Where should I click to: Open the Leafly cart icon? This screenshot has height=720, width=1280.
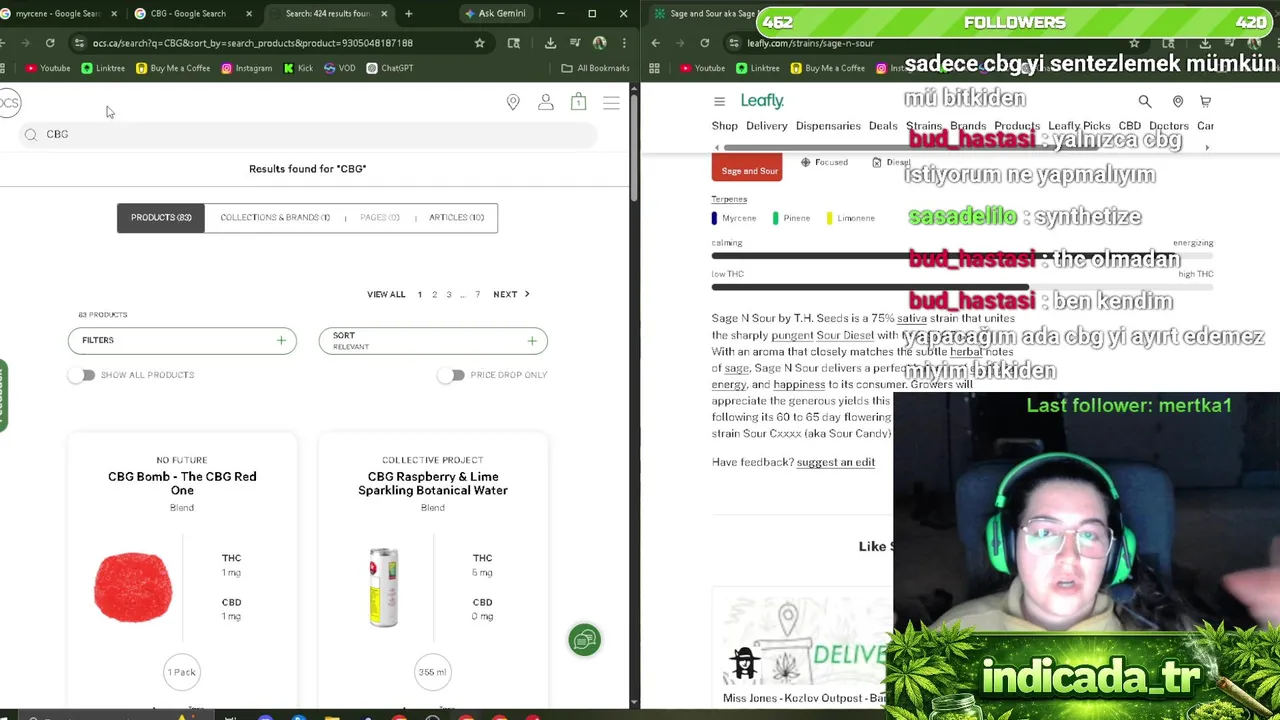[x=1205, y=101]
